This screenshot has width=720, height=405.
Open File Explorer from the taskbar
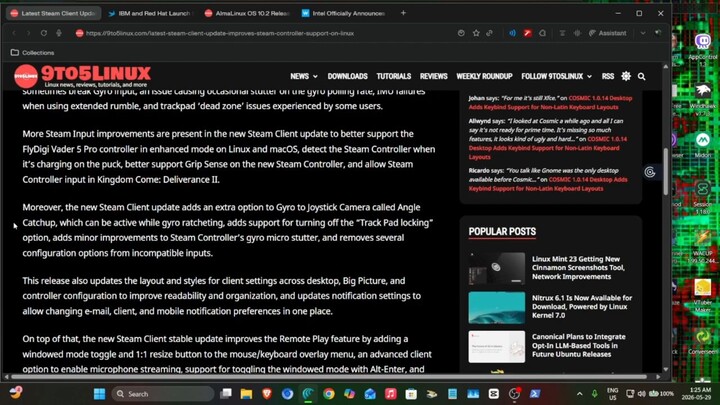tap(246, 394)
